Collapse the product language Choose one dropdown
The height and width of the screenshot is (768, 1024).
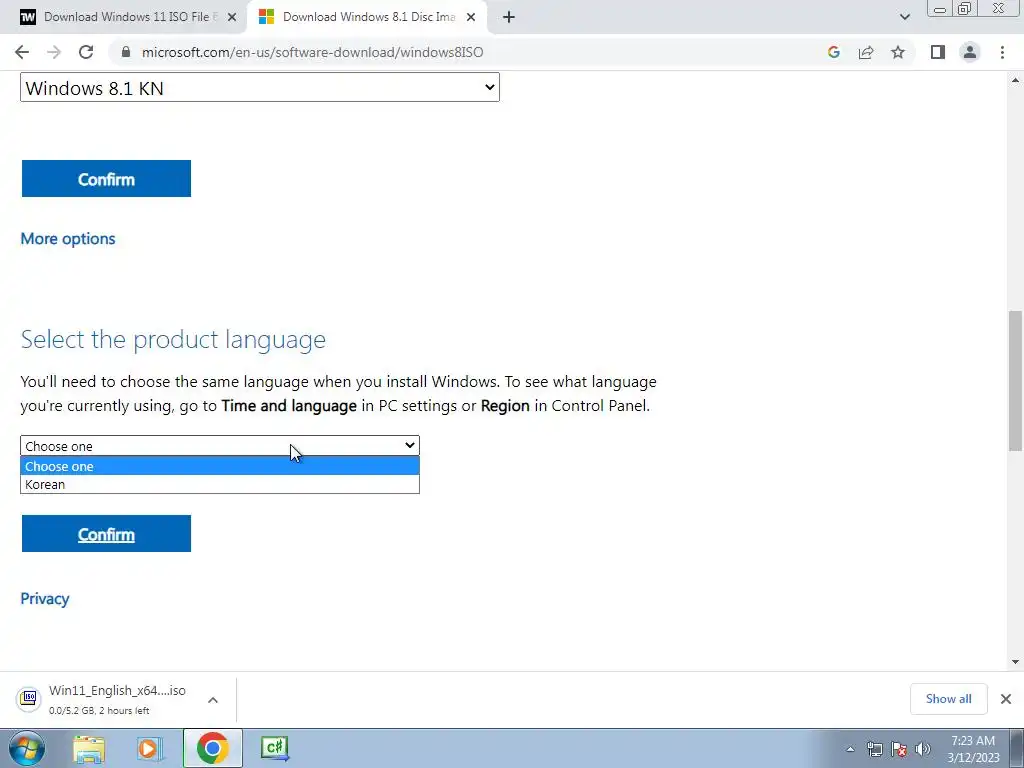point(219,445)
